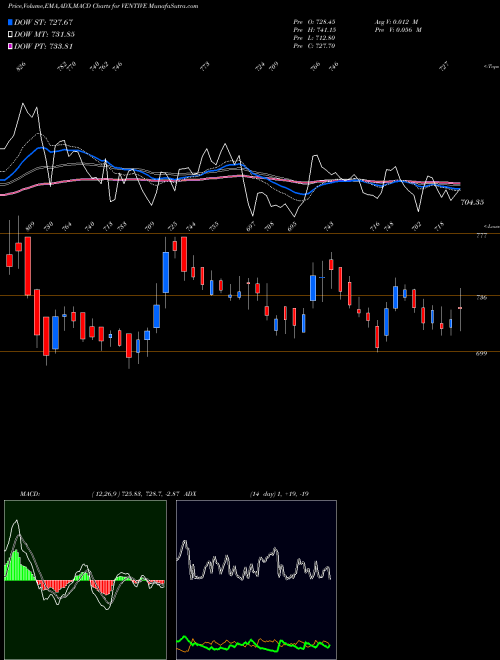Click the 704.35 end-of-line price label
Image resolution: width=500 pixels, height=660 pixels.
[x=472, y=202]
